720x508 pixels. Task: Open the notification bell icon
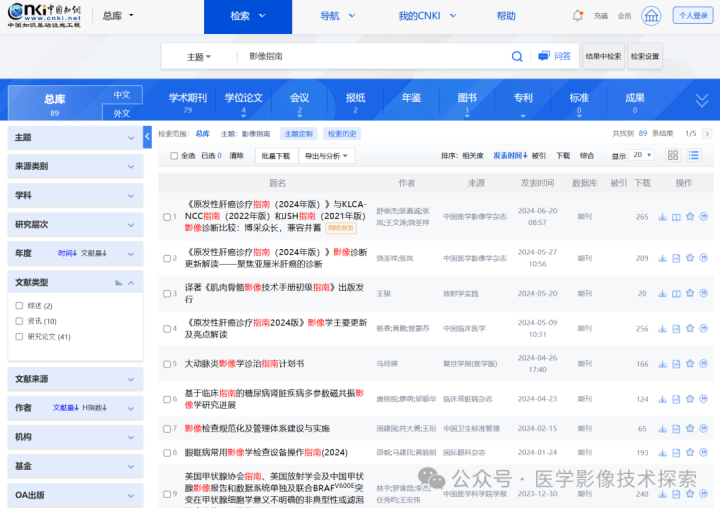point(578,16)
